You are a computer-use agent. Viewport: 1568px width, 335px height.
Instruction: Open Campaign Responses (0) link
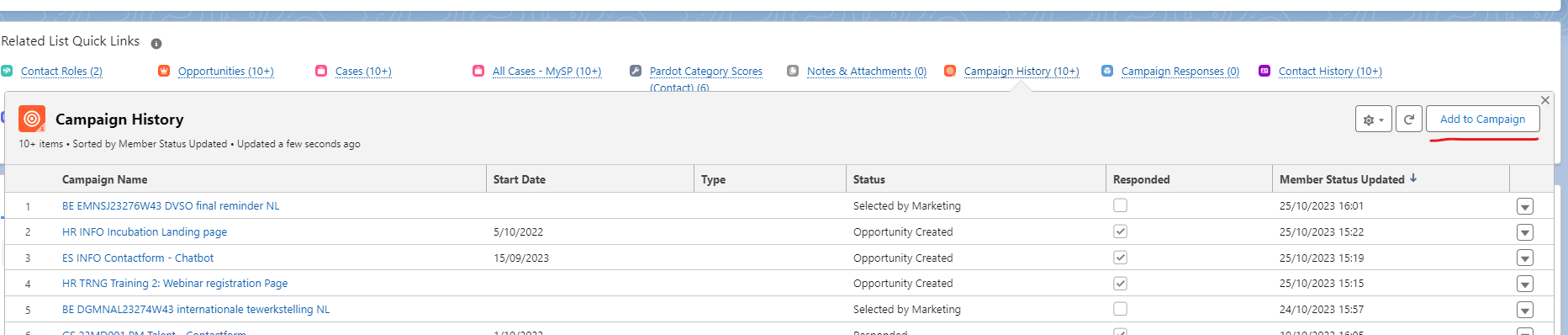coord(1180,72)
